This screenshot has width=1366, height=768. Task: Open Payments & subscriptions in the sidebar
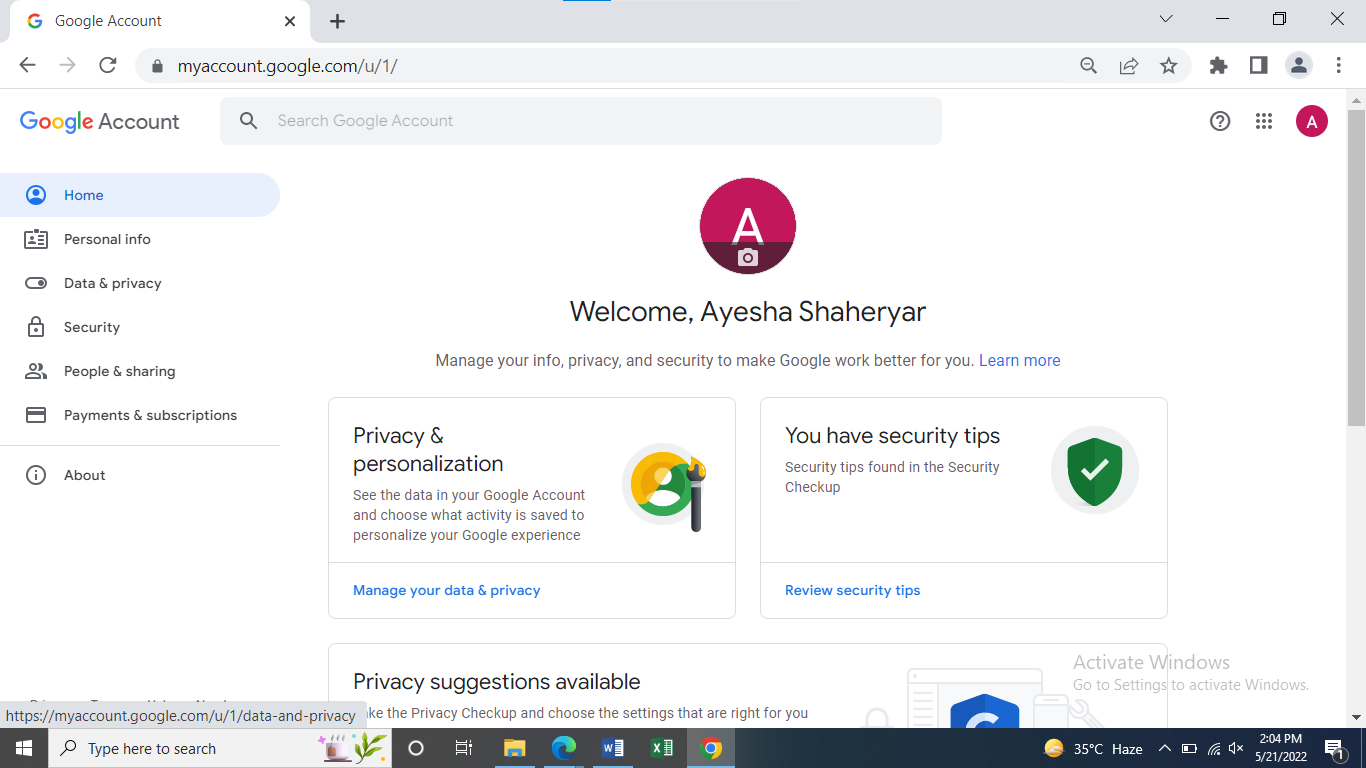pos(140,415)
